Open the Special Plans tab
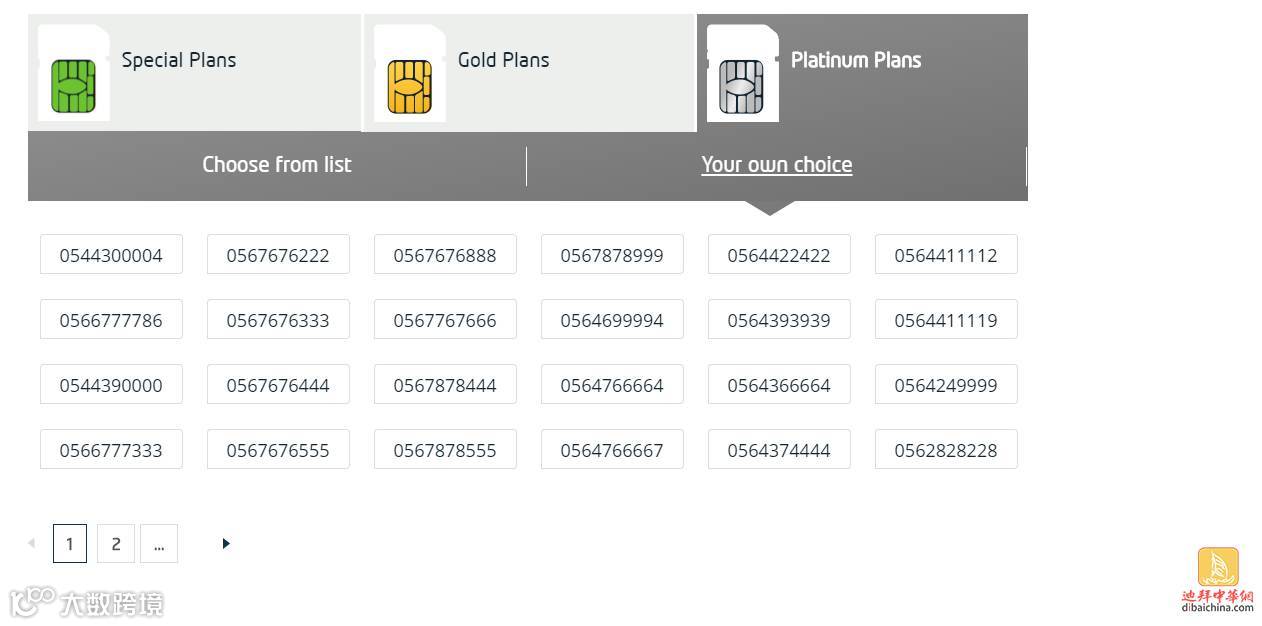Image resolution: width=1262 pixels, height=626 pixels. click(x=179, y=60)
